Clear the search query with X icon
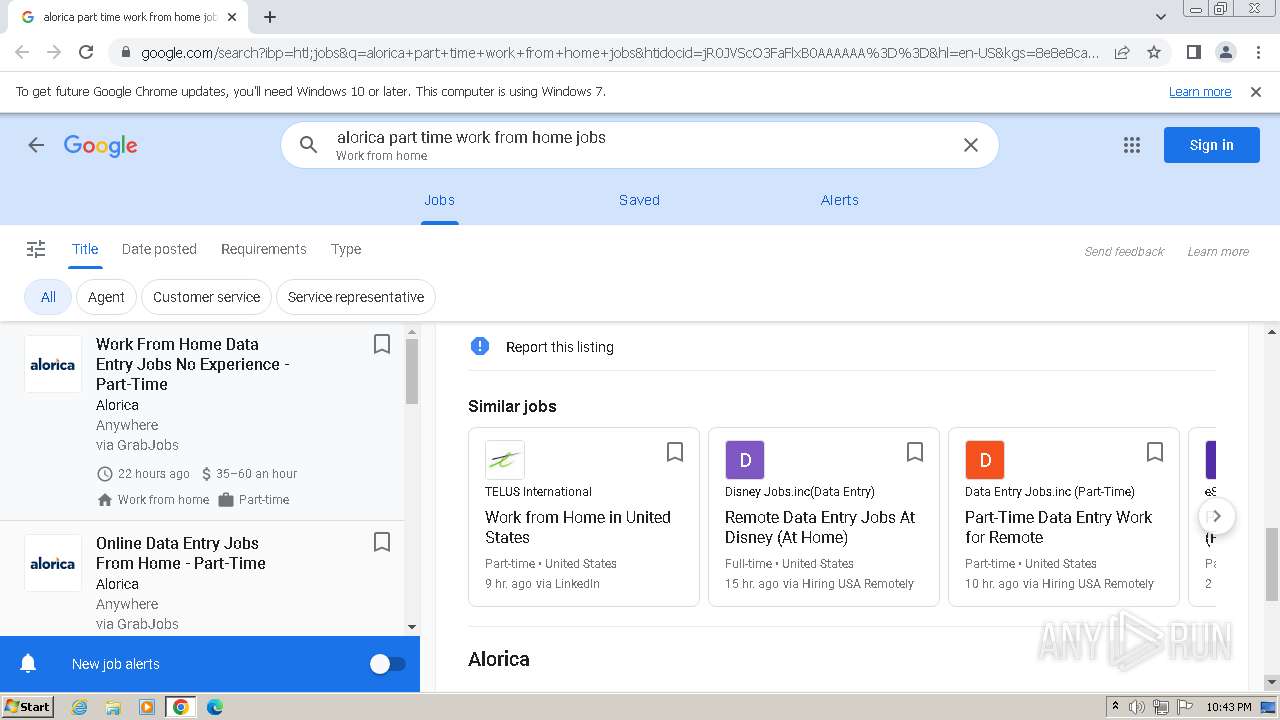This screenshot has height=720, width=1280. click(x=970, y=145)
